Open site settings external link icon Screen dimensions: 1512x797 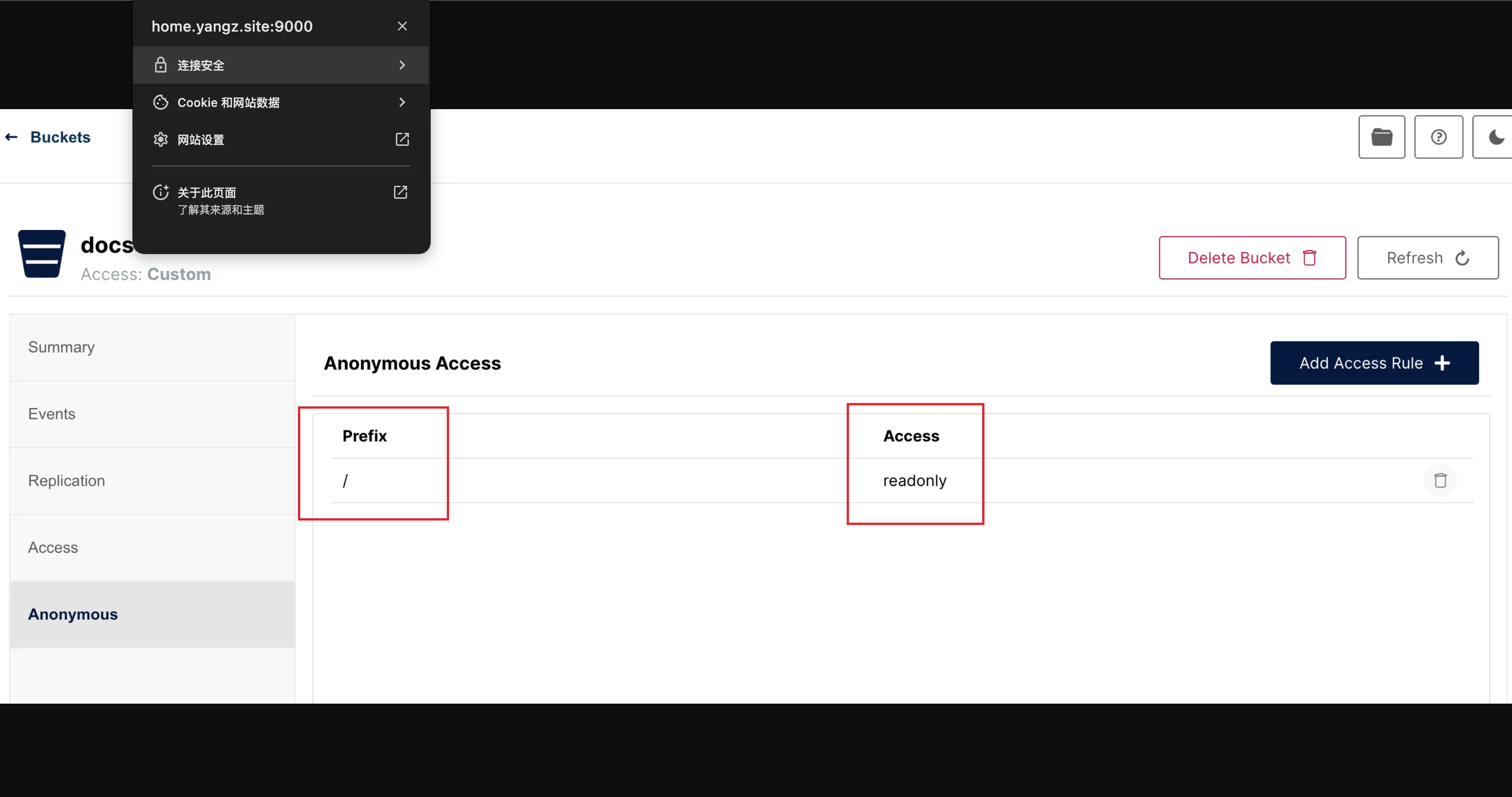(x=402, y=140)
